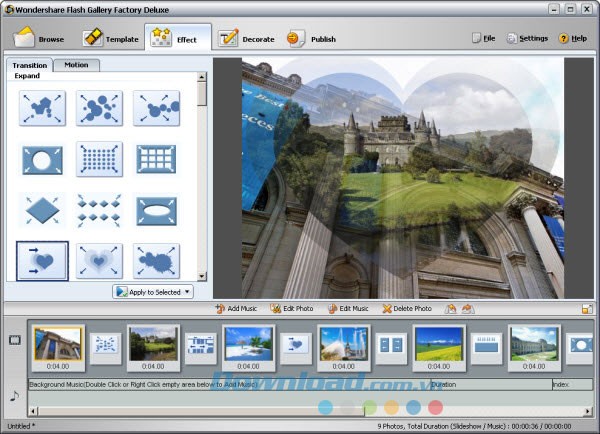Select the ink splash transition effect
This screenshot has height=434, width=600.
[156, 260]
